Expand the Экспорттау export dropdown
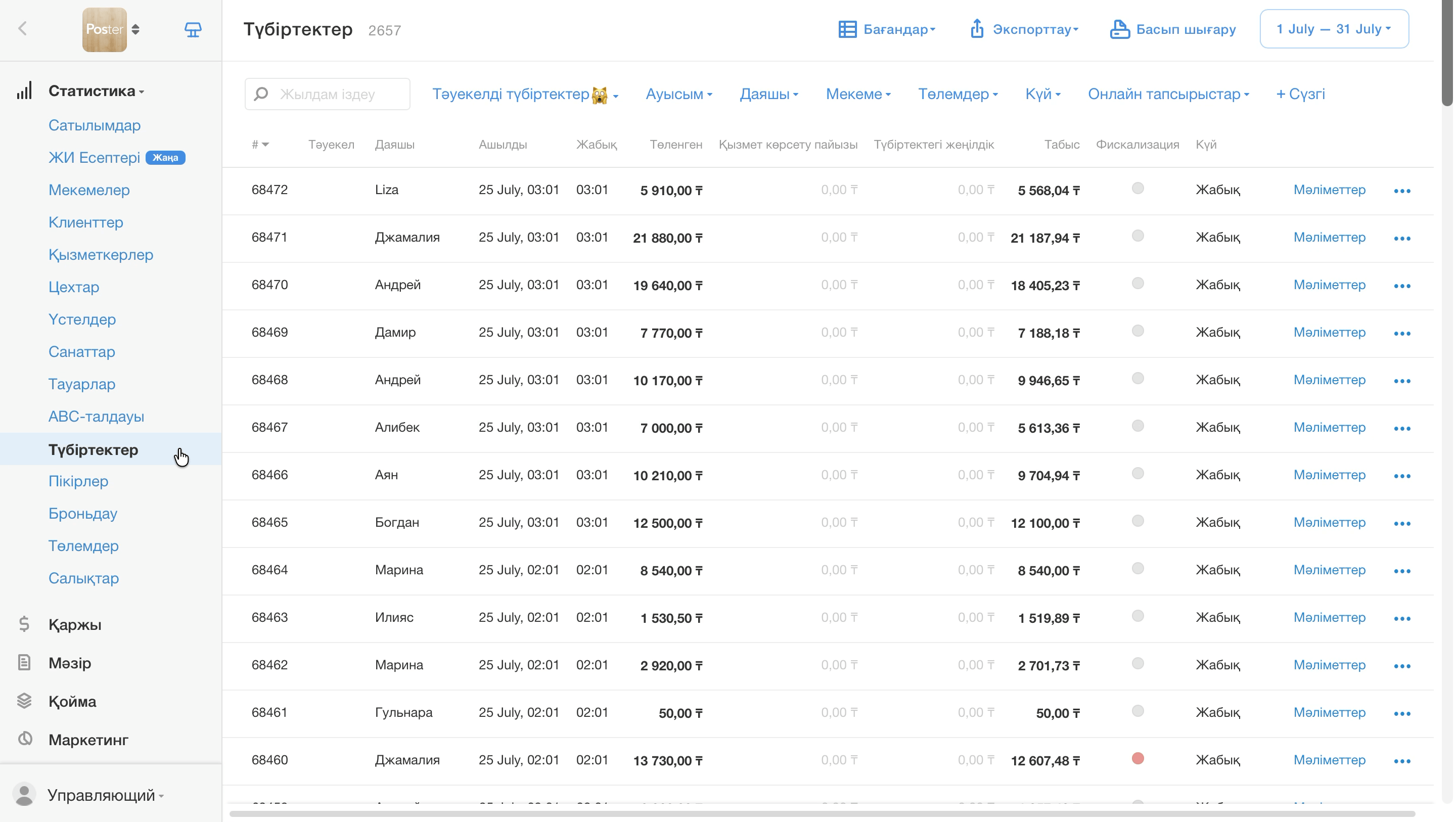The height and width of the screenshot is (822, 1456). (x=1024, y=29)
